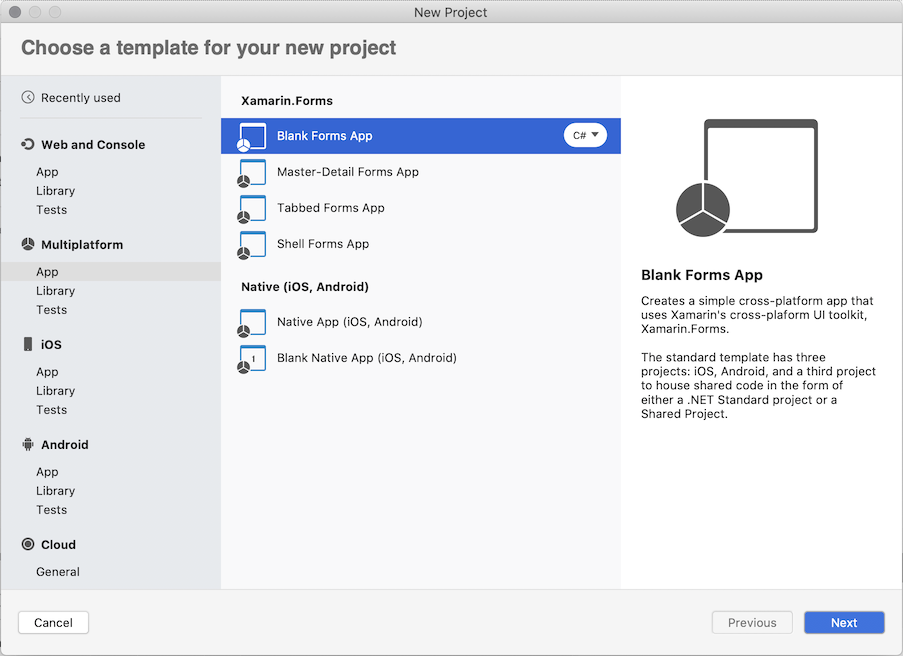The width and height of the screenshot is (903, 656).
Task: Select the Web and Console heading
Action: coord(93,145)
